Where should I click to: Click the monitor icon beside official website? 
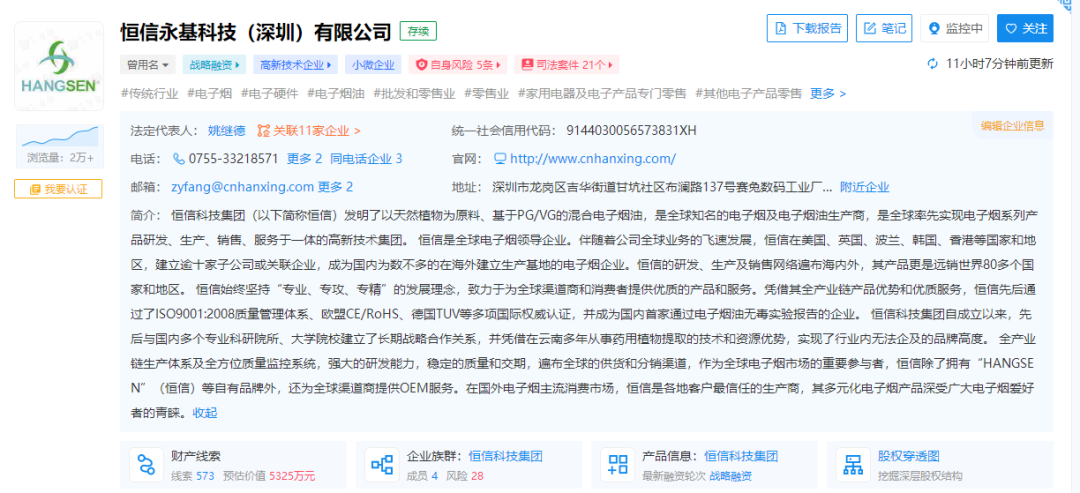501,158
